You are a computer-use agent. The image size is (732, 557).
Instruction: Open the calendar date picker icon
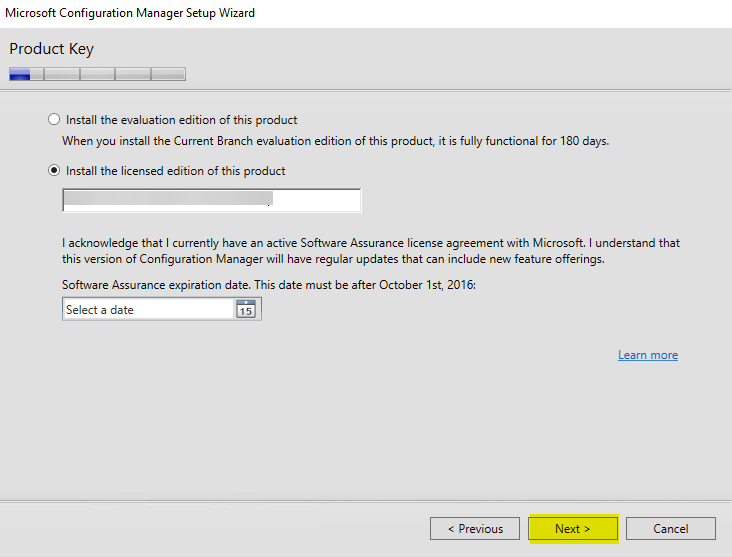click(x=246, y=310)
